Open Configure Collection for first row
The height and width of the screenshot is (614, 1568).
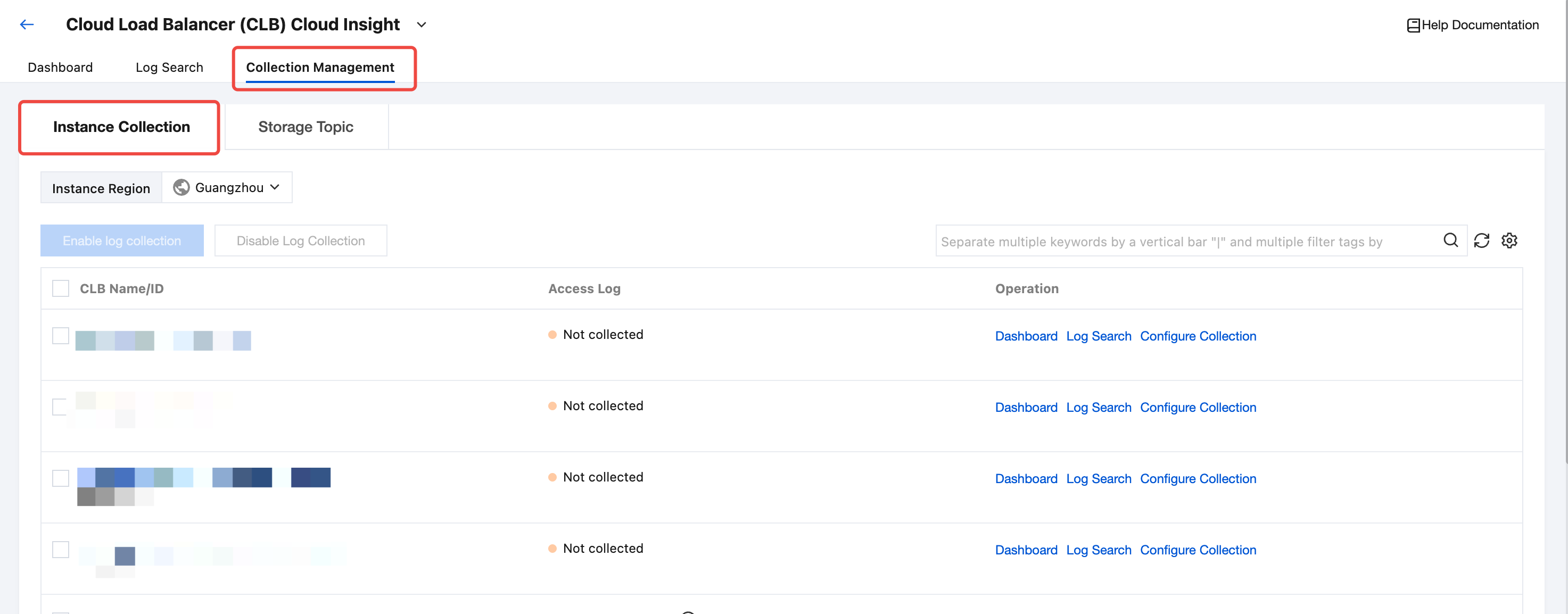pos(1198,336)
